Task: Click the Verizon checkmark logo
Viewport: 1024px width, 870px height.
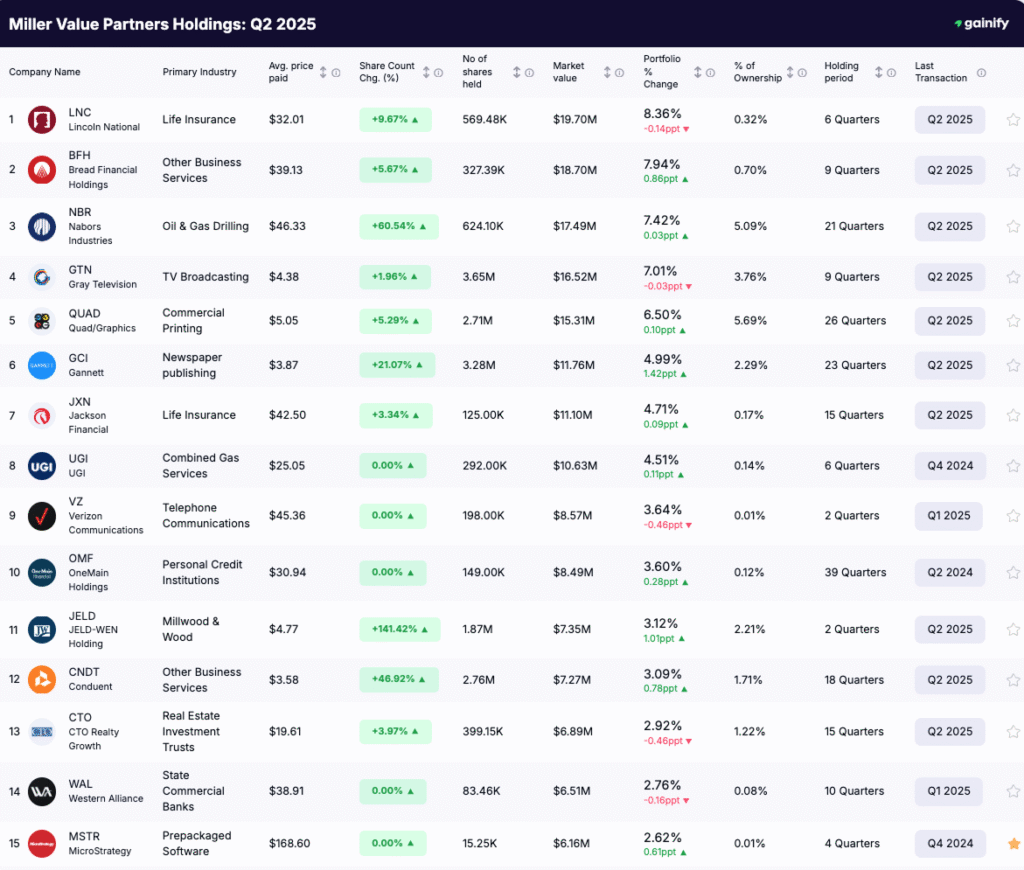Action: coord(42,516)
